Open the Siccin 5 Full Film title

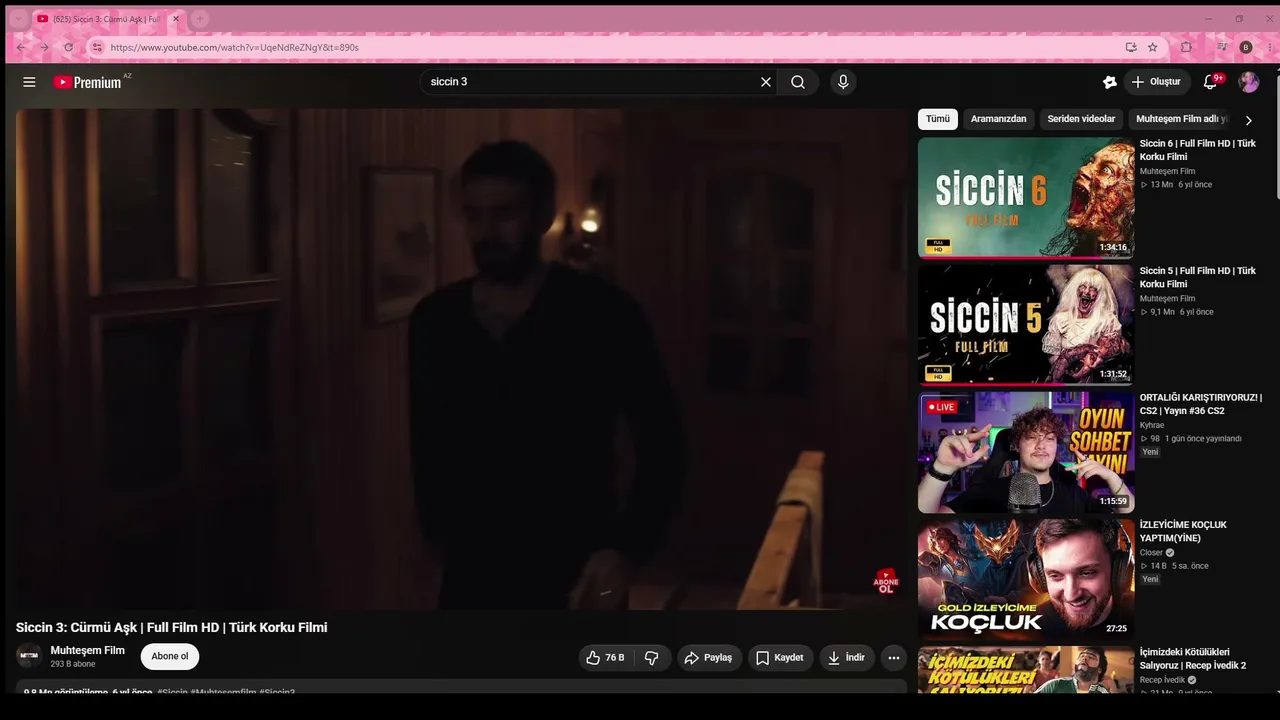(x=1198, y=277)
